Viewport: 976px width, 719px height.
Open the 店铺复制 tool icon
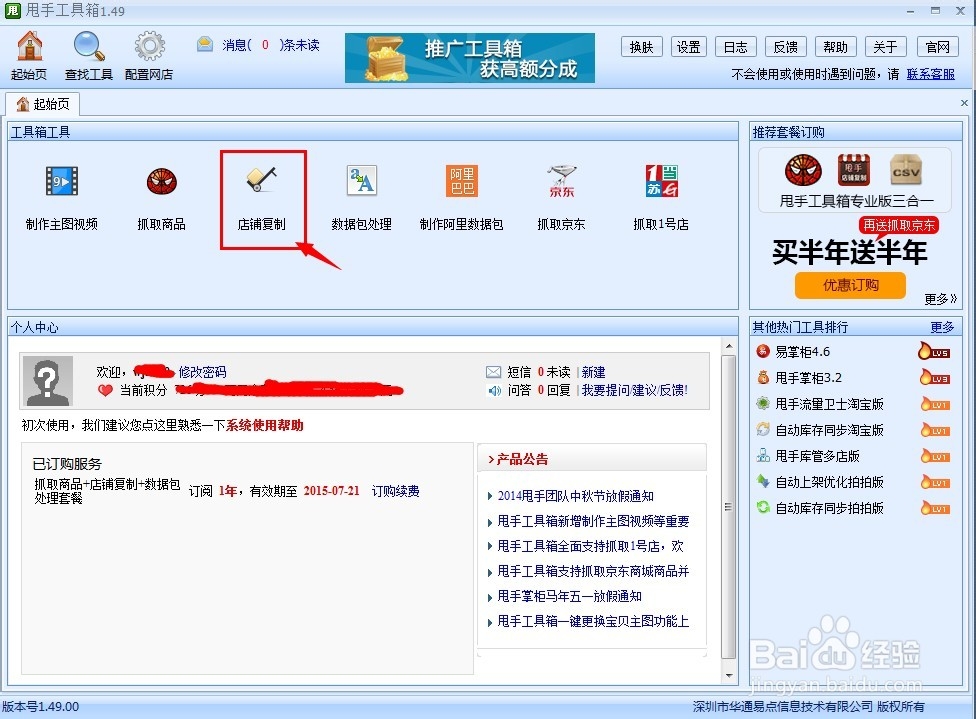coord(261,180)
